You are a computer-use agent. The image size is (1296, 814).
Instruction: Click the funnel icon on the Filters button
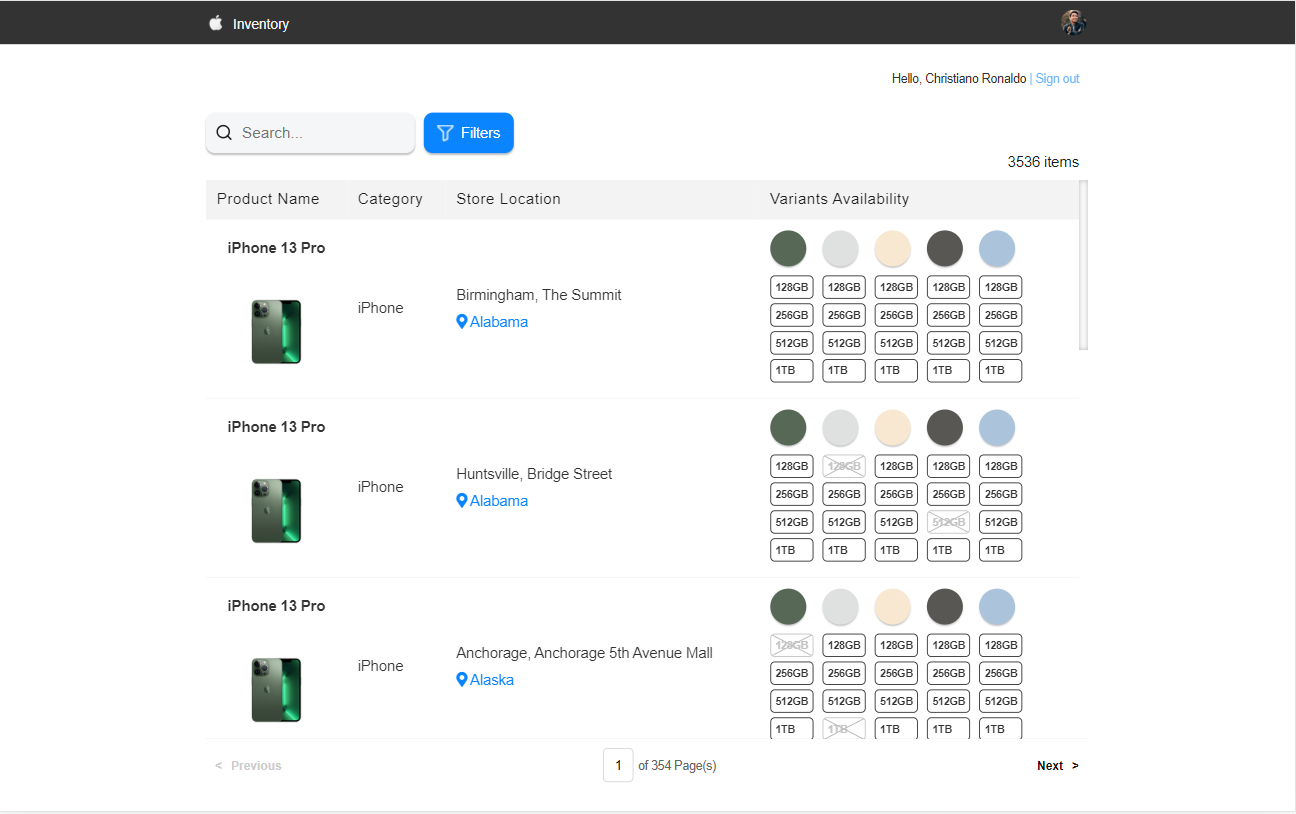coord(446,133)
